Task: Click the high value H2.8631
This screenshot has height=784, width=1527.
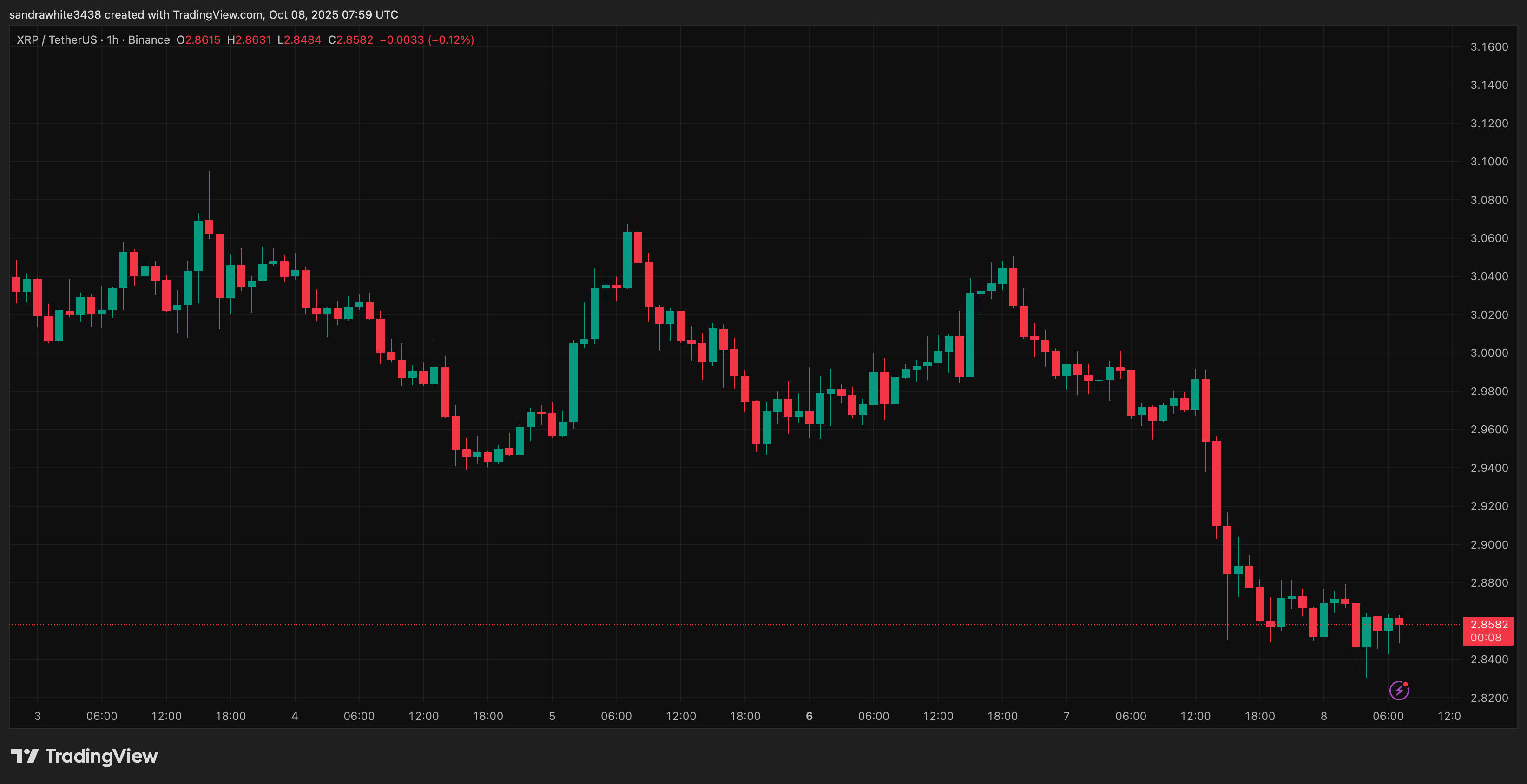Action: (x=249, y=39)
